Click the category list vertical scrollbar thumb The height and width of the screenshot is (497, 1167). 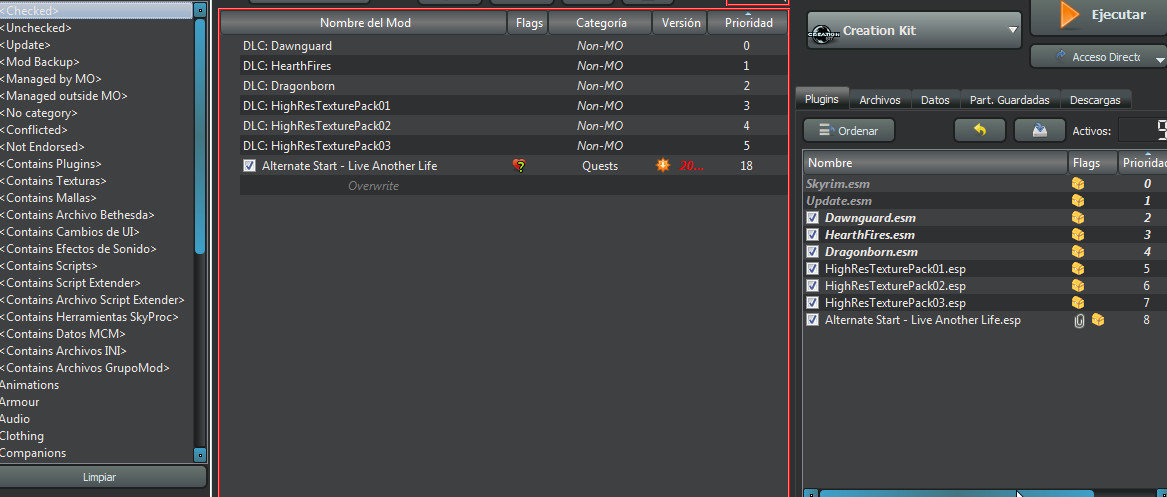pyautogui.click(x=199, y=136)
